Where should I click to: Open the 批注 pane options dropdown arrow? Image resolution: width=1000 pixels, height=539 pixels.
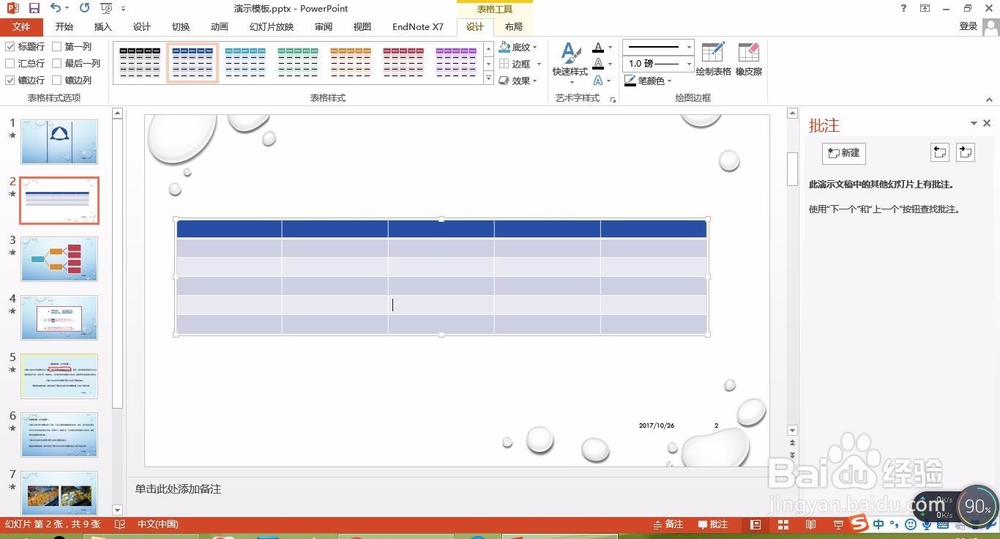(974, 123)
